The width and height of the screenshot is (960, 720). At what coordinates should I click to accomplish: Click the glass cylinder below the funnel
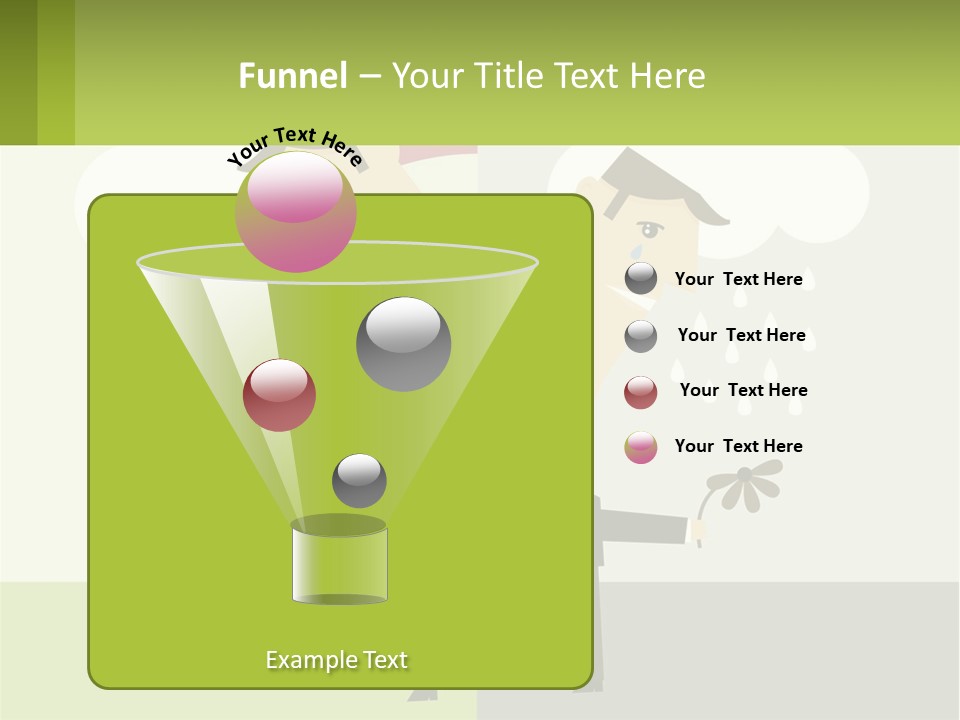[339, 565]
